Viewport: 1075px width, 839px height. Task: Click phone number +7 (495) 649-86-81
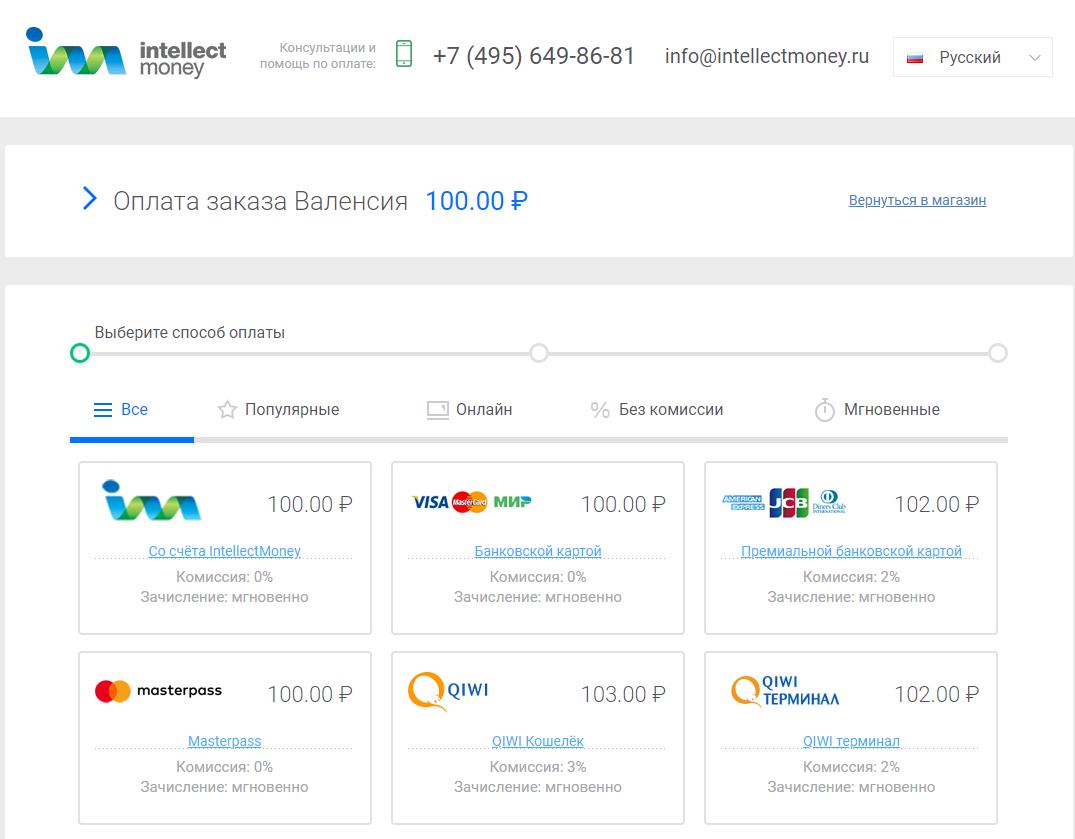[533, 56]
